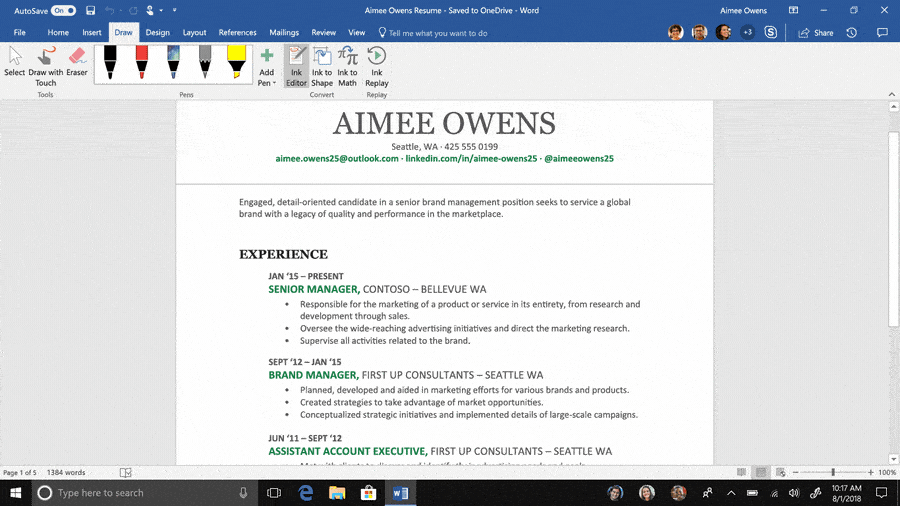
Task: Click the Draw with Touch tool
Action: point(45,64)
